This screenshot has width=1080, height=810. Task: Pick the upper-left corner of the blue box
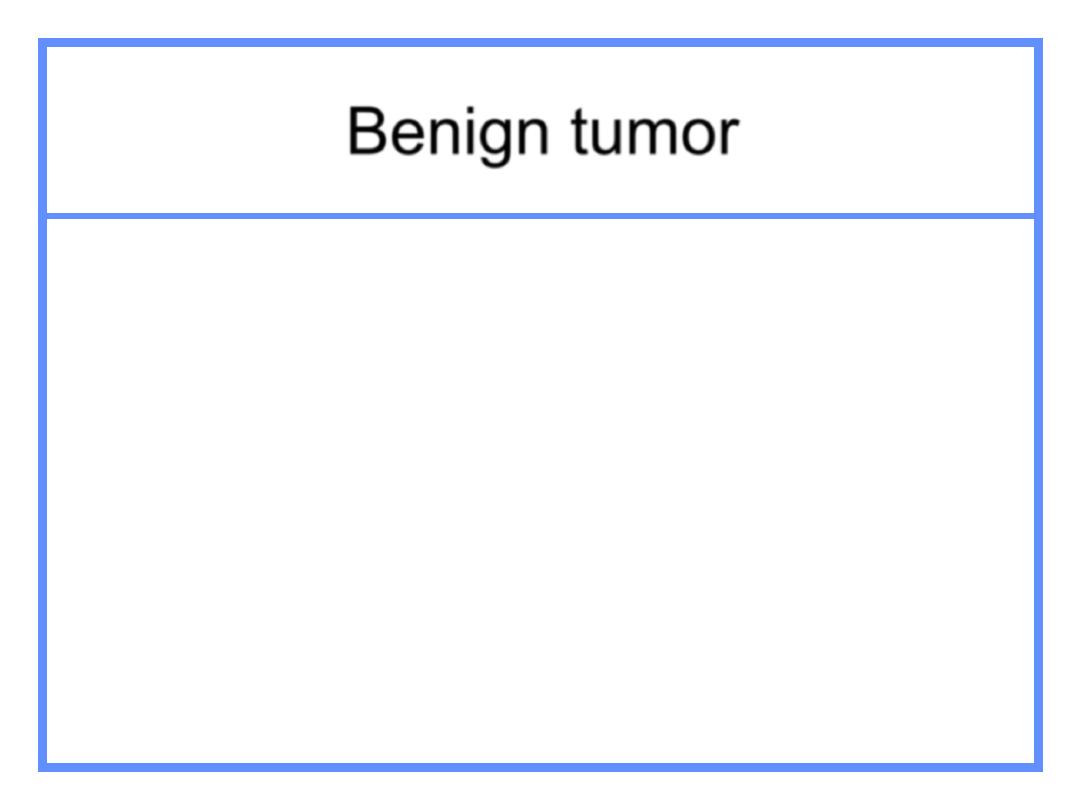[43, 43]
